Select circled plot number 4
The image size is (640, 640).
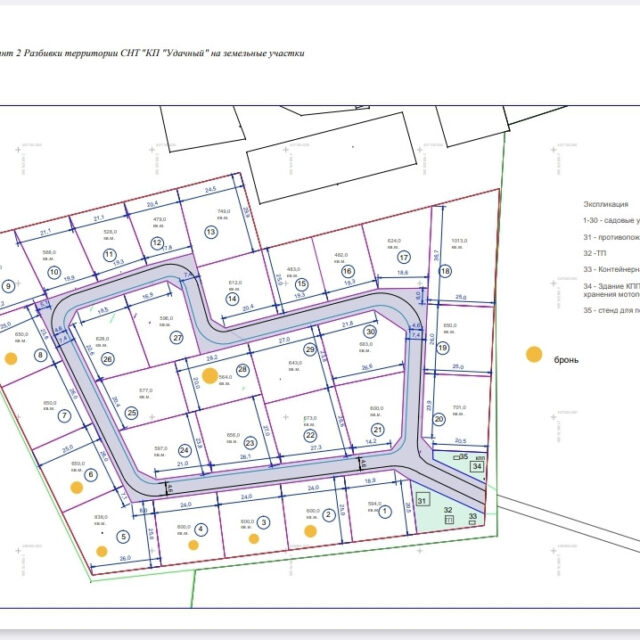click(x=200, y=529)
